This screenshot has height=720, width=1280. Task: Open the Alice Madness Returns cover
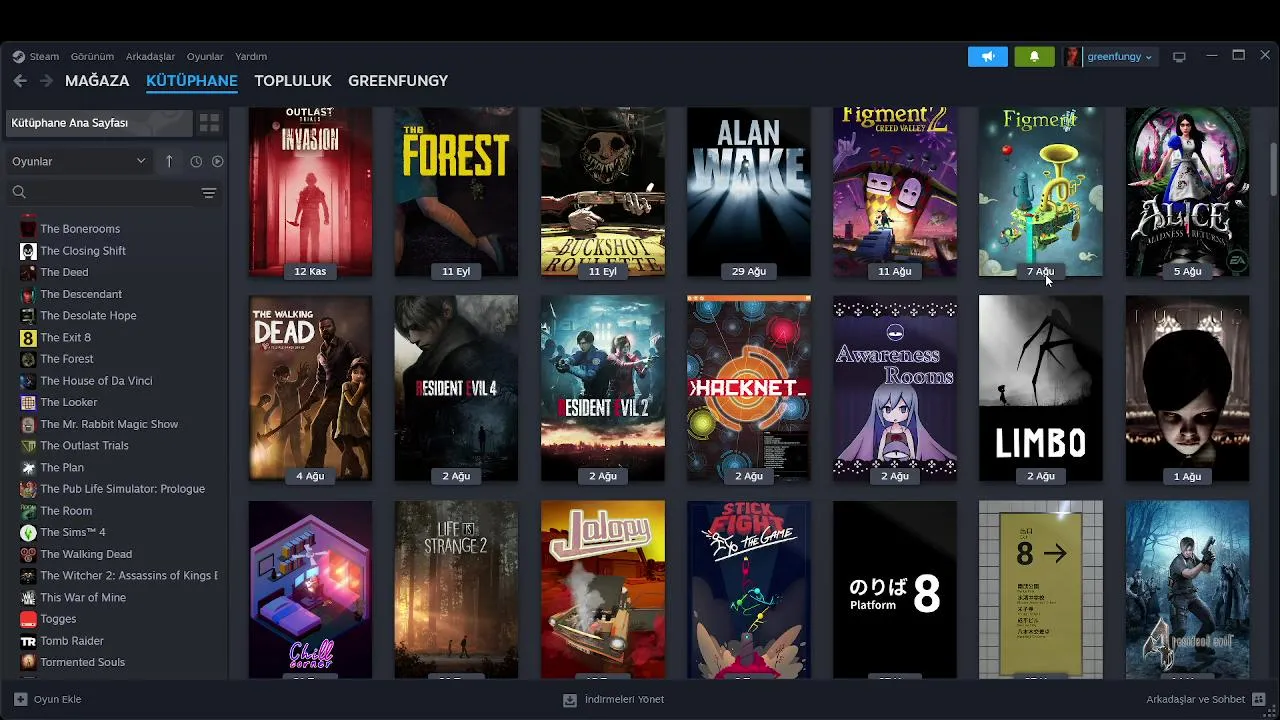[1187, 192]
